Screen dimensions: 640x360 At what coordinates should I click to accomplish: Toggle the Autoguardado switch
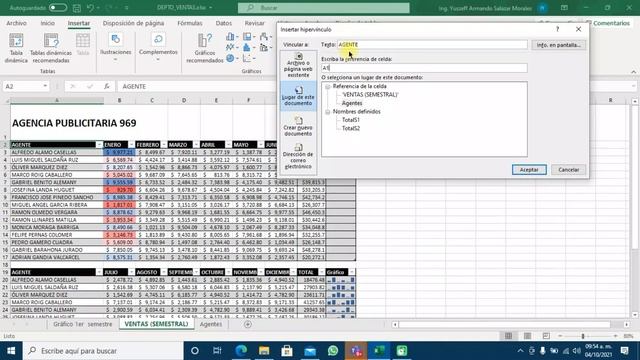58,8
